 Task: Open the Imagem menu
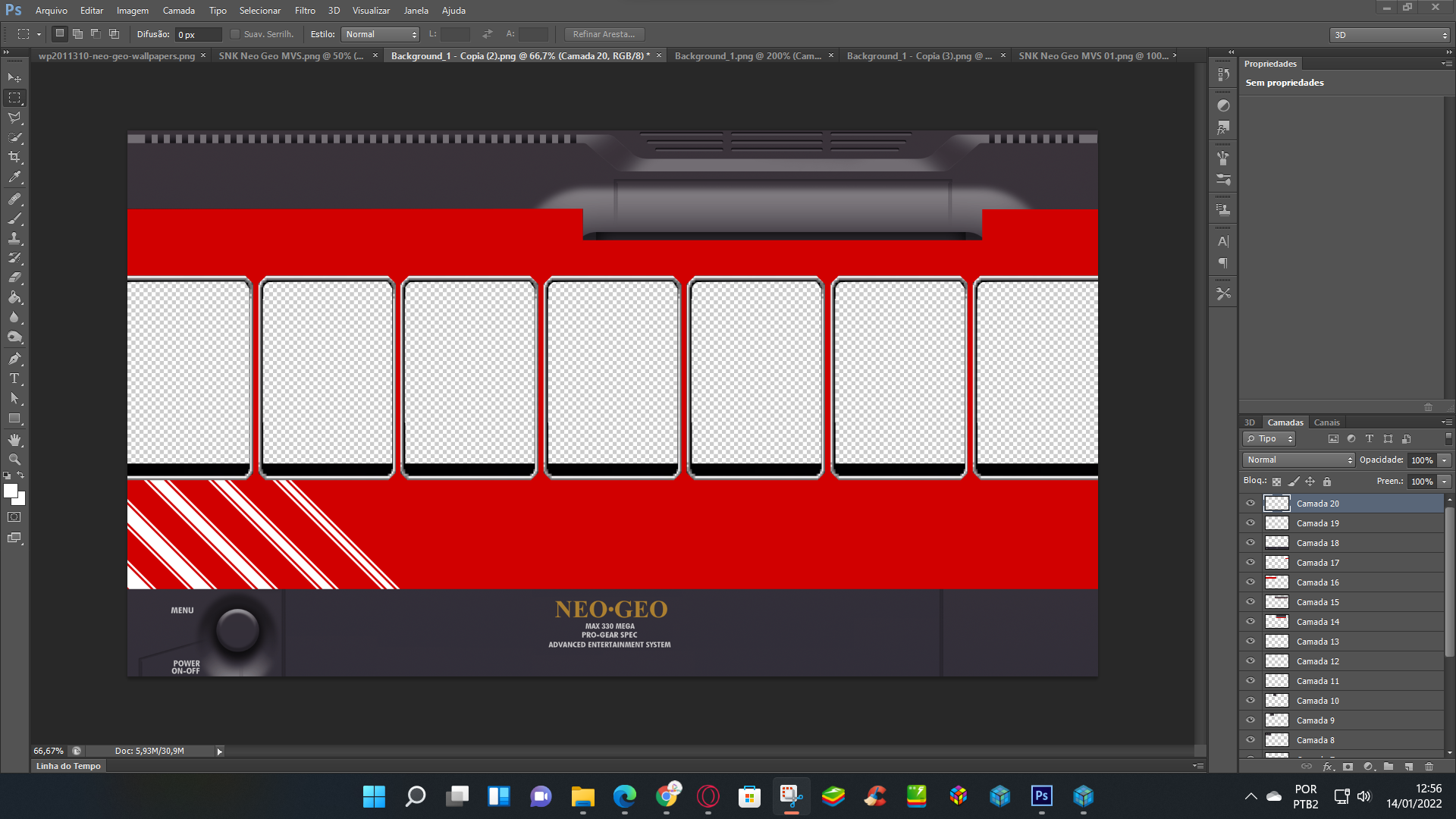pyautogui.click(x=133, y=11)
